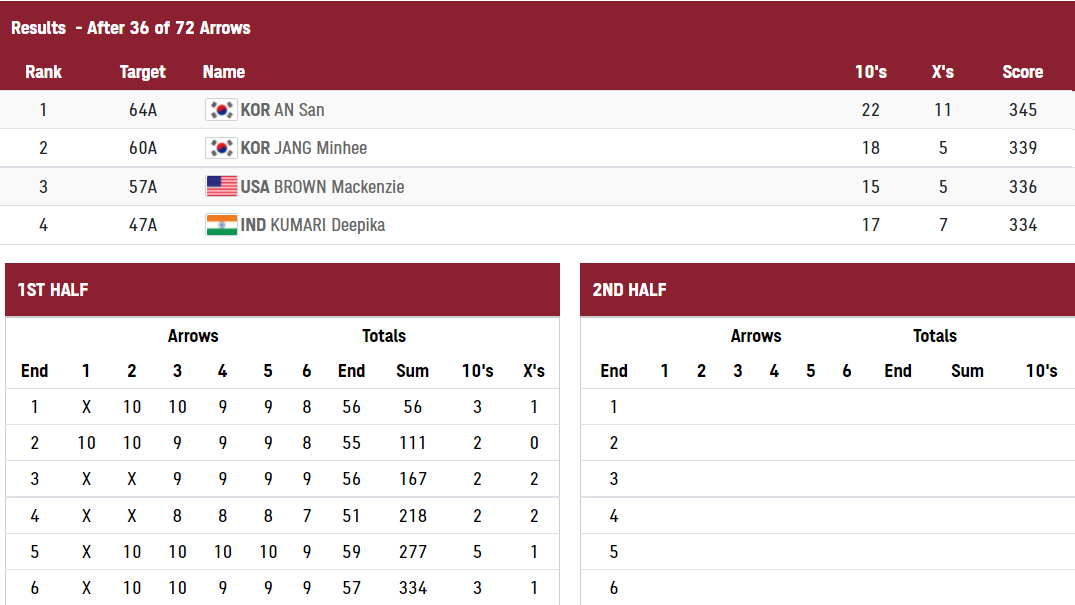This screenshot has width=1075, height=605.
Task: Click the South Korea flag beside JANG Minhee
Action: click(x=221, y=147)
